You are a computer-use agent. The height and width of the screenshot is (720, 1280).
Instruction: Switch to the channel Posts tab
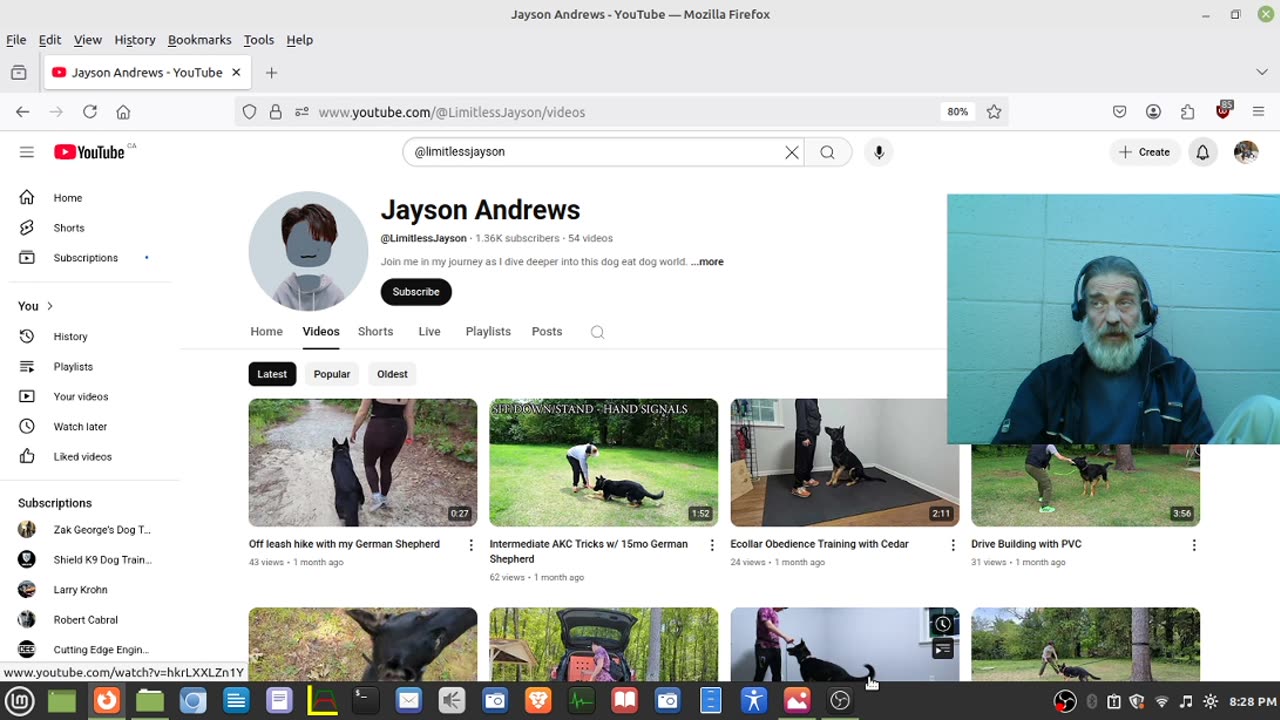tap(547, 332)
